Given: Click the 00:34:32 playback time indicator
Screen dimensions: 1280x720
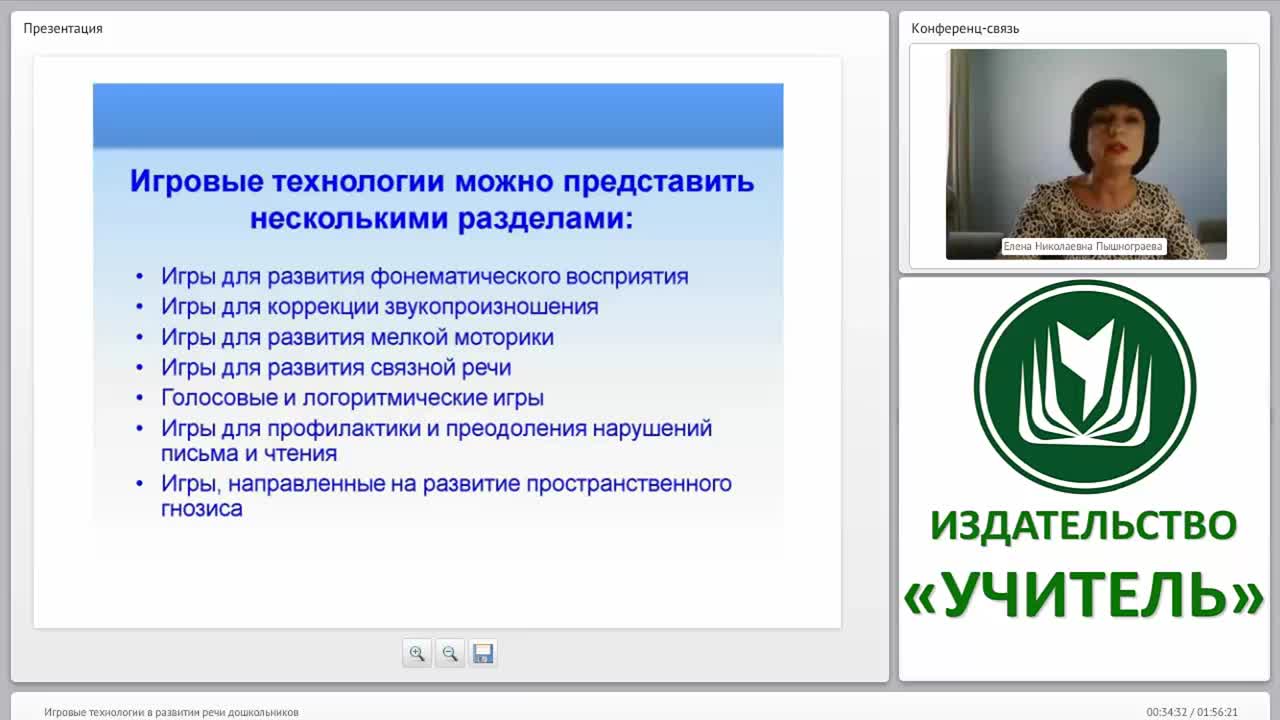Looking at the screenshot, I should click(1166, 712).
